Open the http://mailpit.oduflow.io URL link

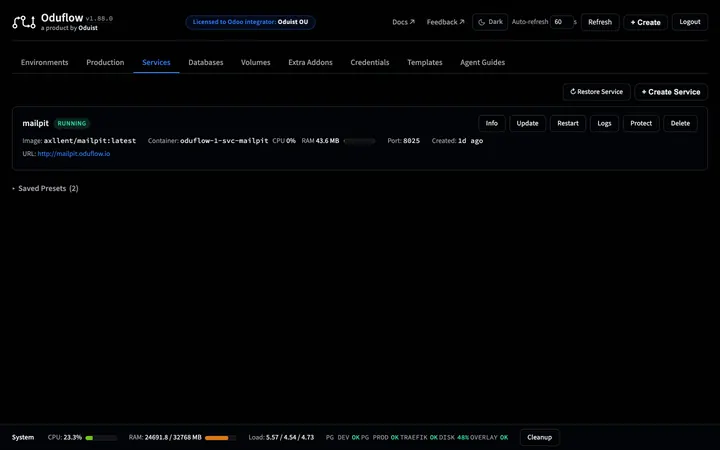tap(74, 154)
